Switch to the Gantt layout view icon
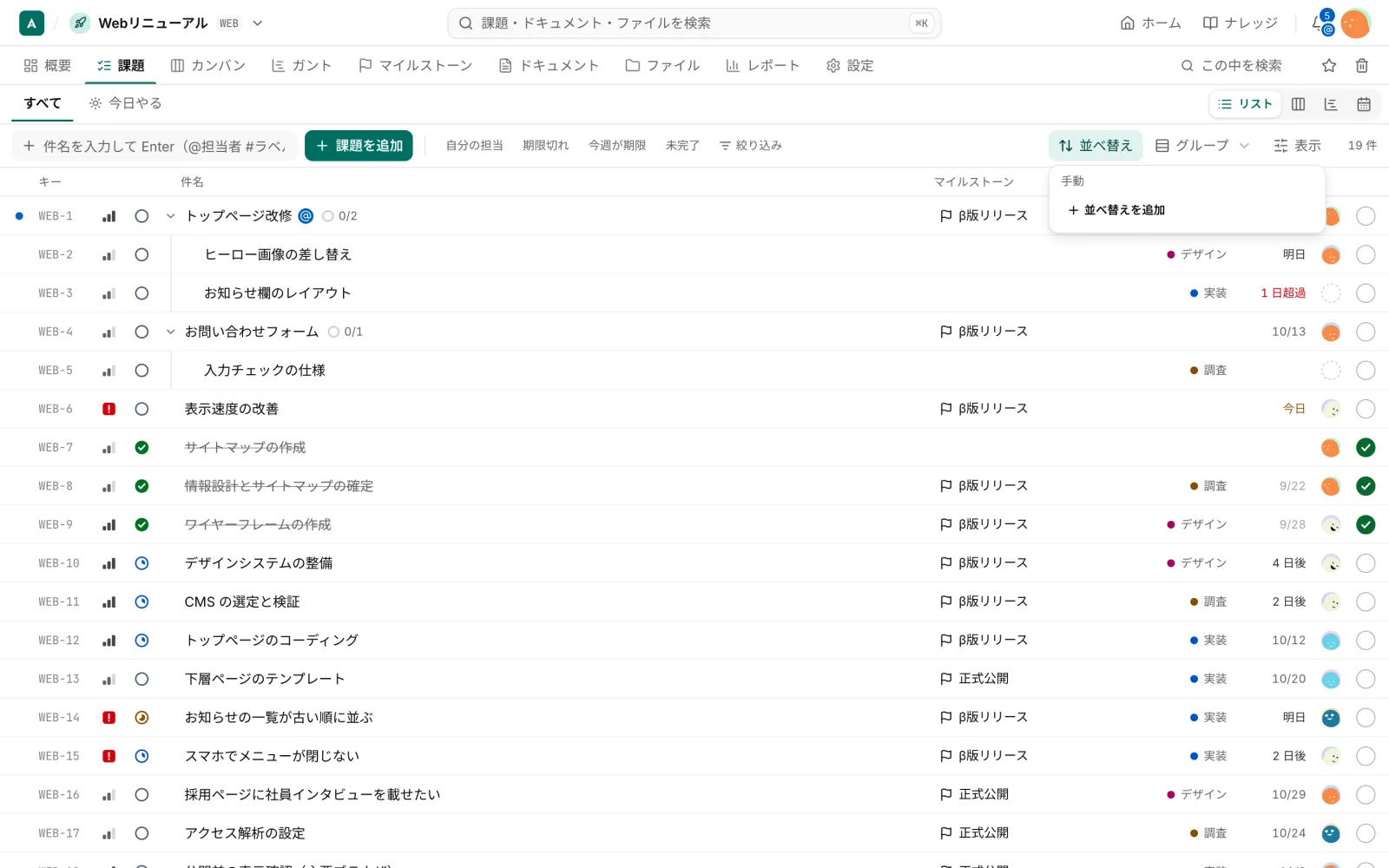Screen dimensions: 1389x868 point(1331,104)
